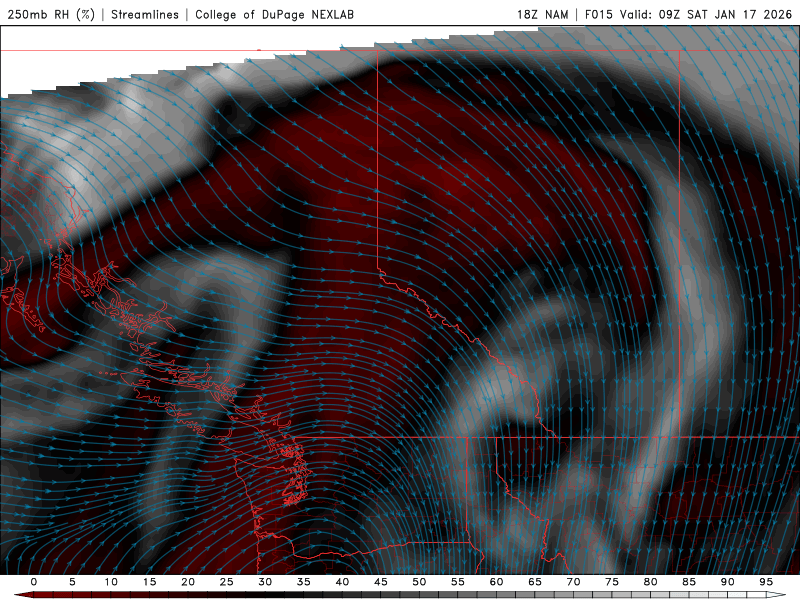Click the colorbar label reading 85

point(689,582)
